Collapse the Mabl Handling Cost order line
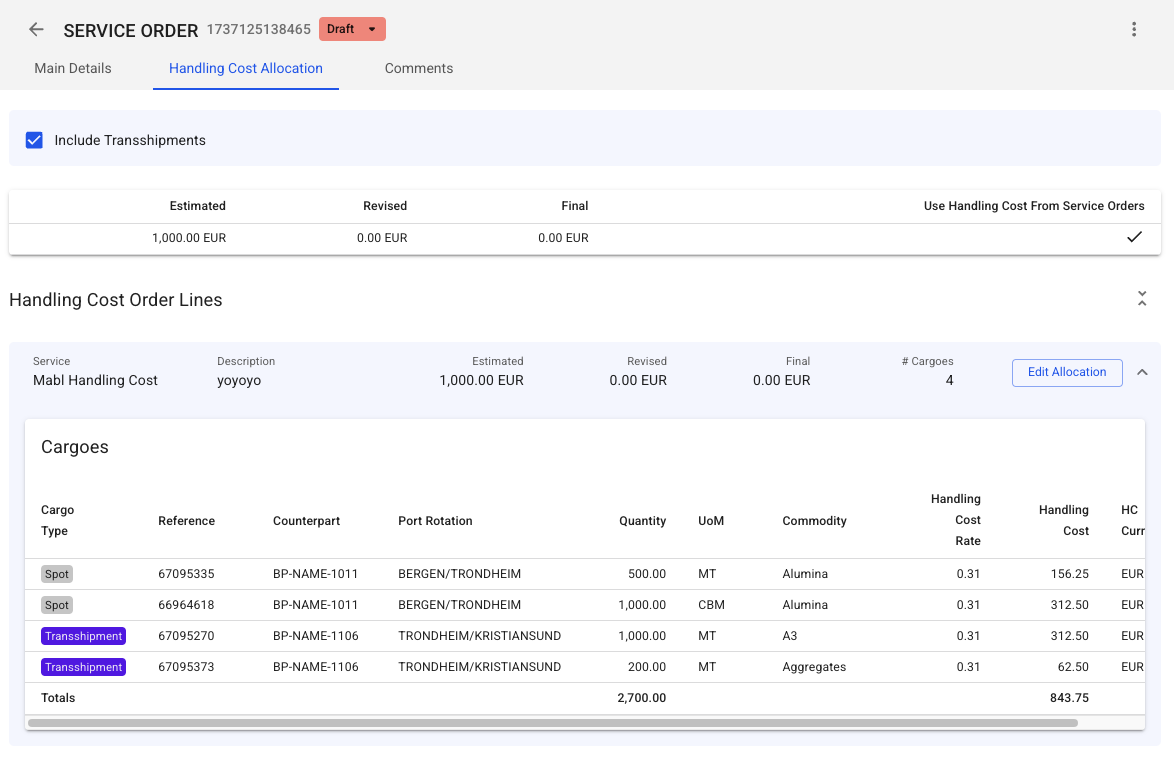The width and height of the screenshot is (1174, 758). (1142, 372)
